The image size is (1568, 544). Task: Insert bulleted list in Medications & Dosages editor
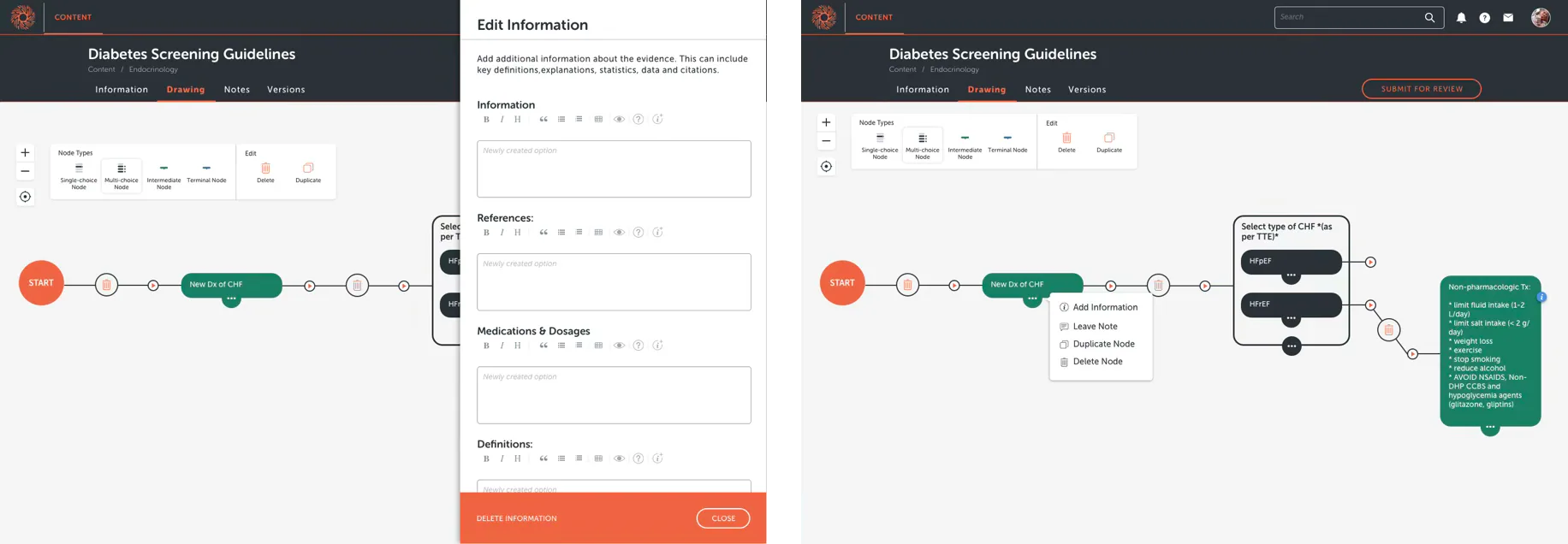(561, 346)
